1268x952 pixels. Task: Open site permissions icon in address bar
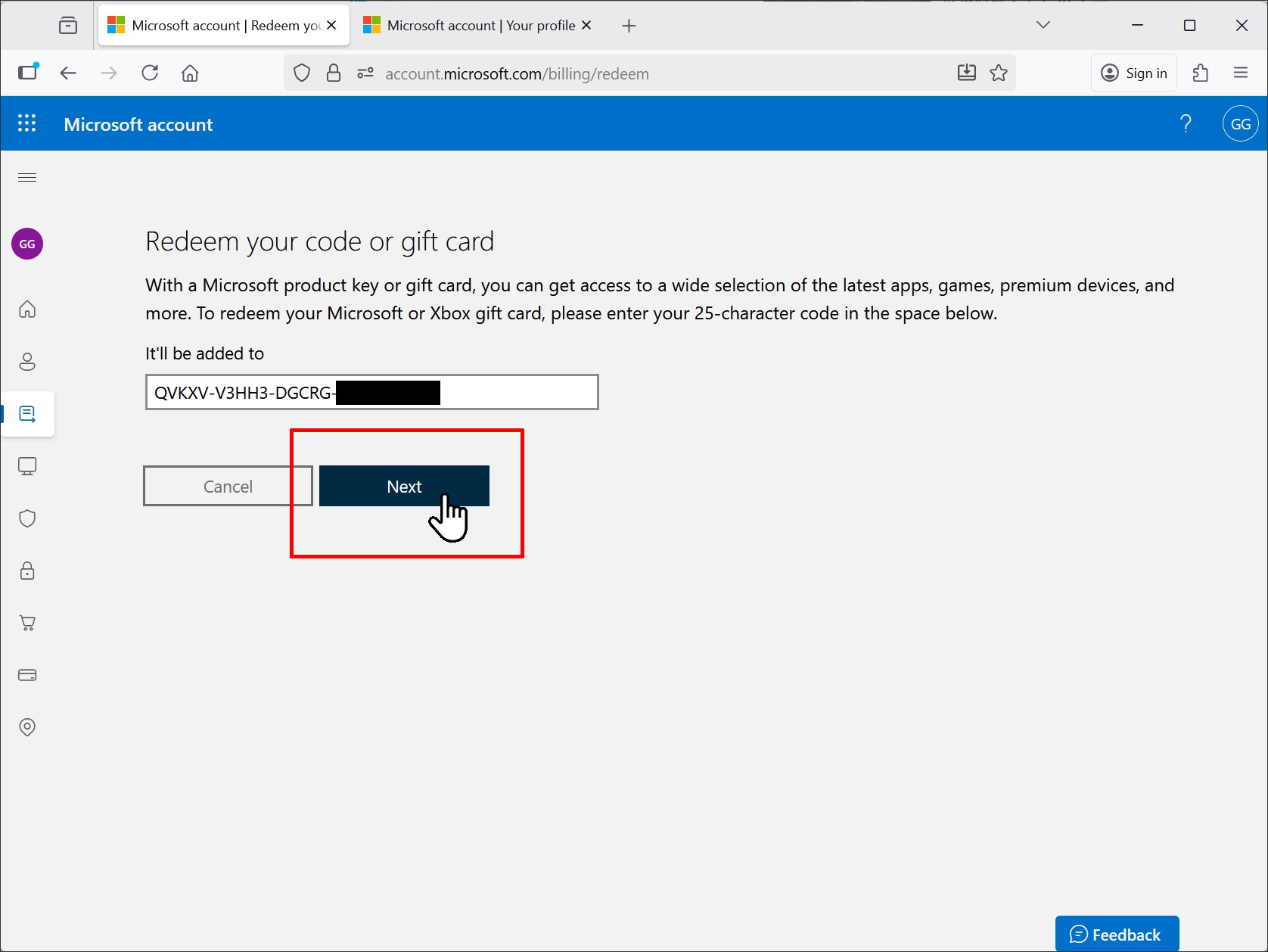click(365, 73)
